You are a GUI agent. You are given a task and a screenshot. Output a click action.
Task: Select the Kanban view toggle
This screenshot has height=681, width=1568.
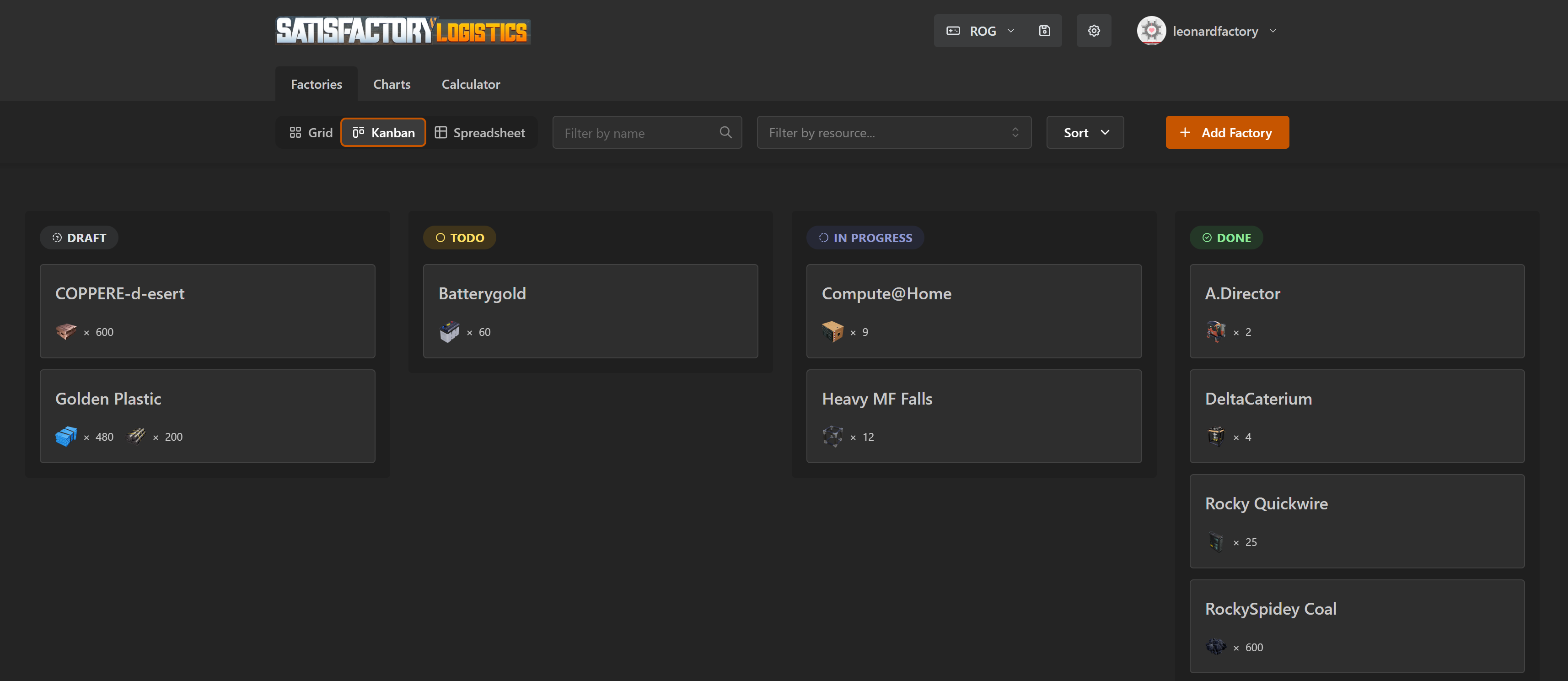coord(383,133)
